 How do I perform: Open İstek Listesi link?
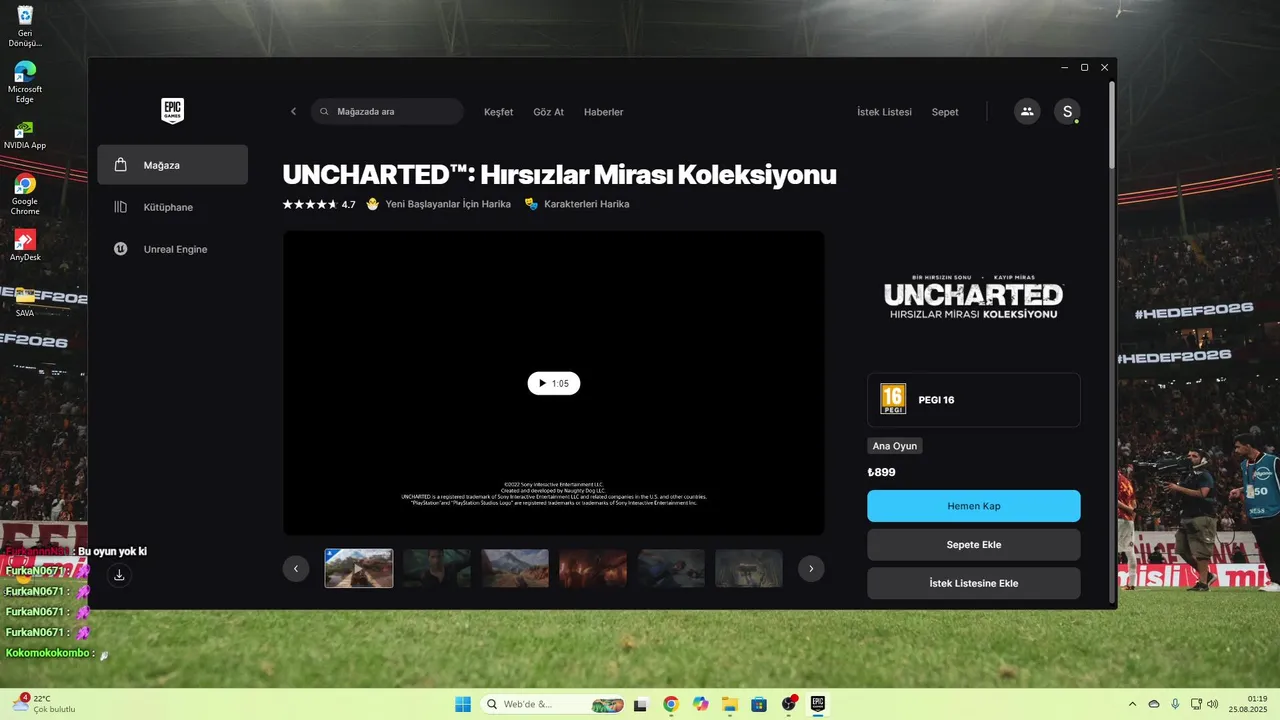click(x=884, y=112)
